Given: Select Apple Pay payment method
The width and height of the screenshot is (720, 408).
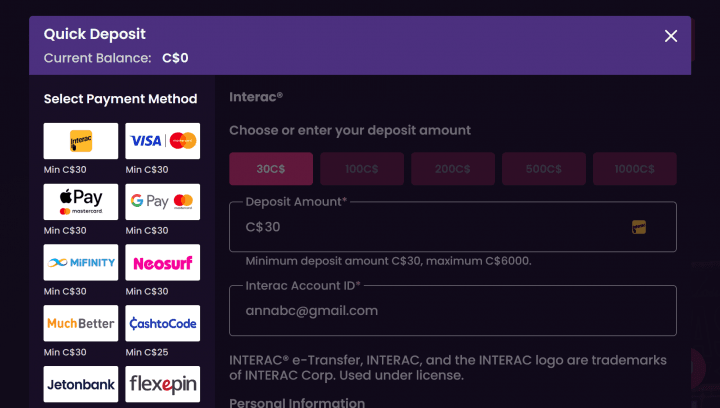Looking at the screenshot, I should pos(81,202).
